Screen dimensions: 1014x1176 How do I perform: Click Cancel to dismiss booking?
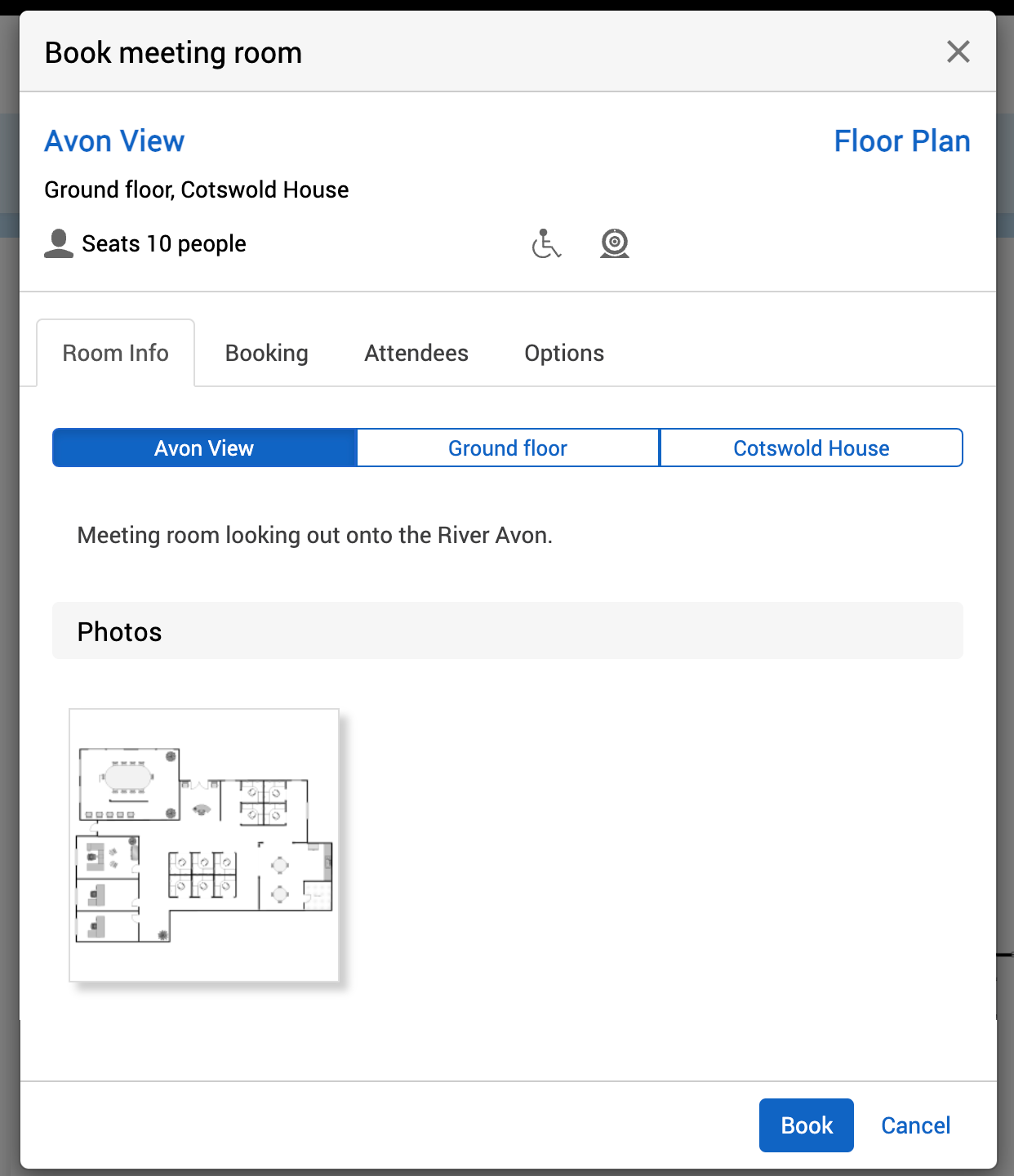pyautogui.click(x=915, y=1125)
